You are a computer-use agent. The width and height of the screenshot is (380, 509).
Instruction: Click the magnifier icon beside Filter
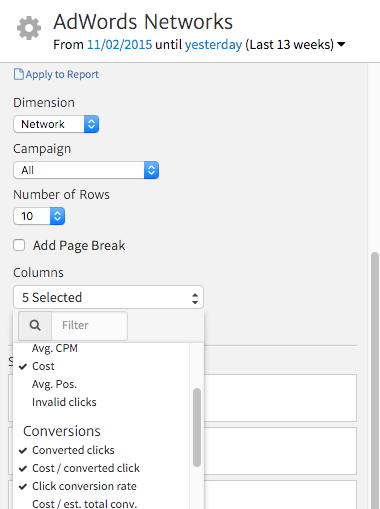tap(35, 325)
